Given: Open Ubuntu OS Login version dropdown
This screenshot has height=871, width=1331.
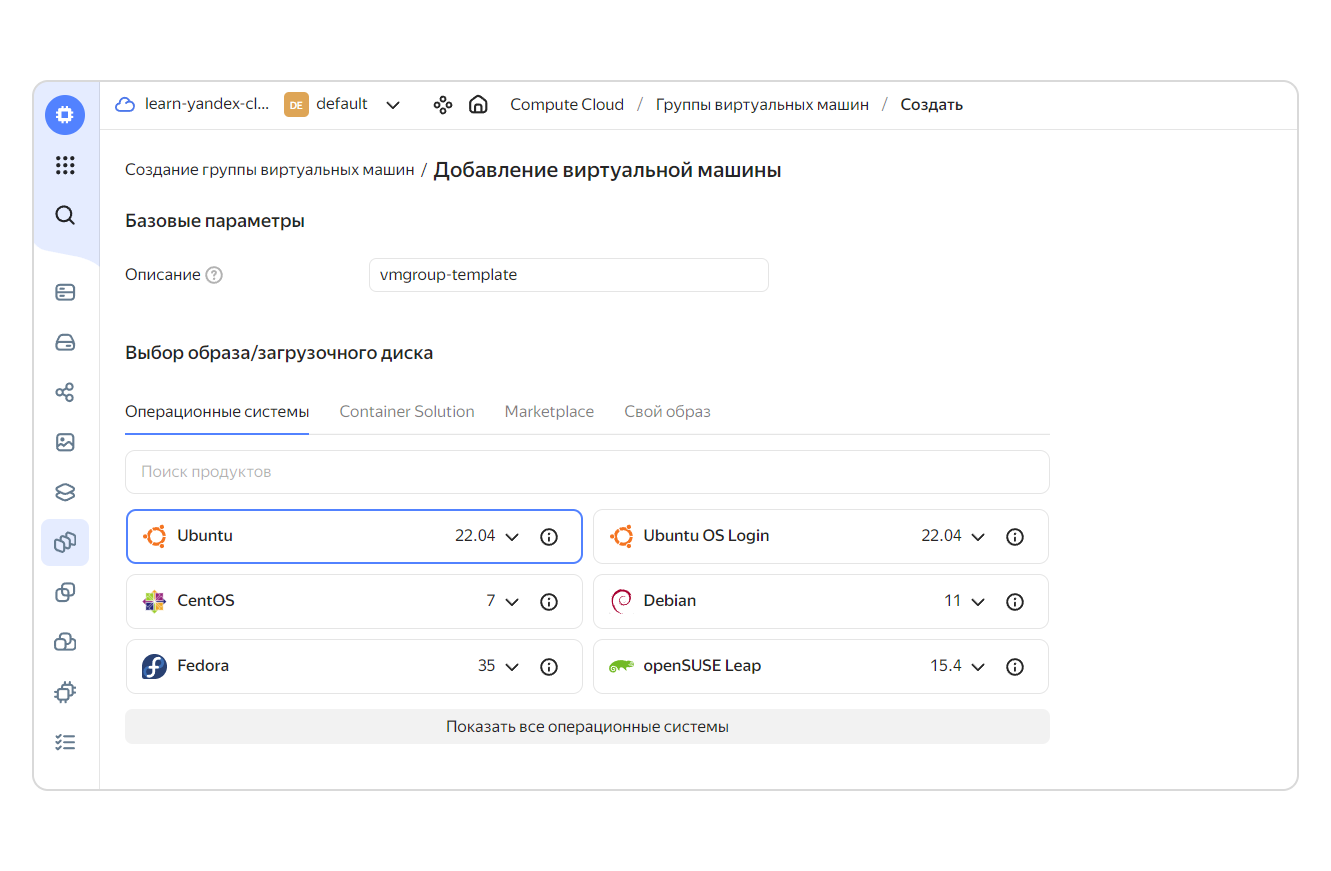Looking at the screenshot, I should tap(954, 536).
